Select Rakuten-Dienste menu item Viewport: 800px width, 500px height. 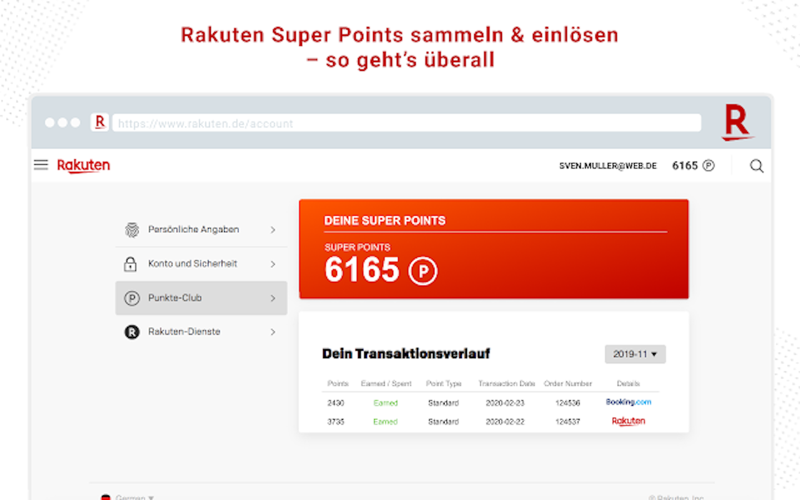(x=201, y=332)
